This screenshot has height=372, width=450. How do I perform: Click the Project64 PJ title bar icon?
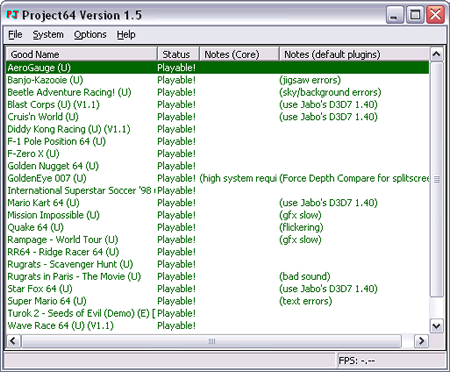tap(13, 15)
